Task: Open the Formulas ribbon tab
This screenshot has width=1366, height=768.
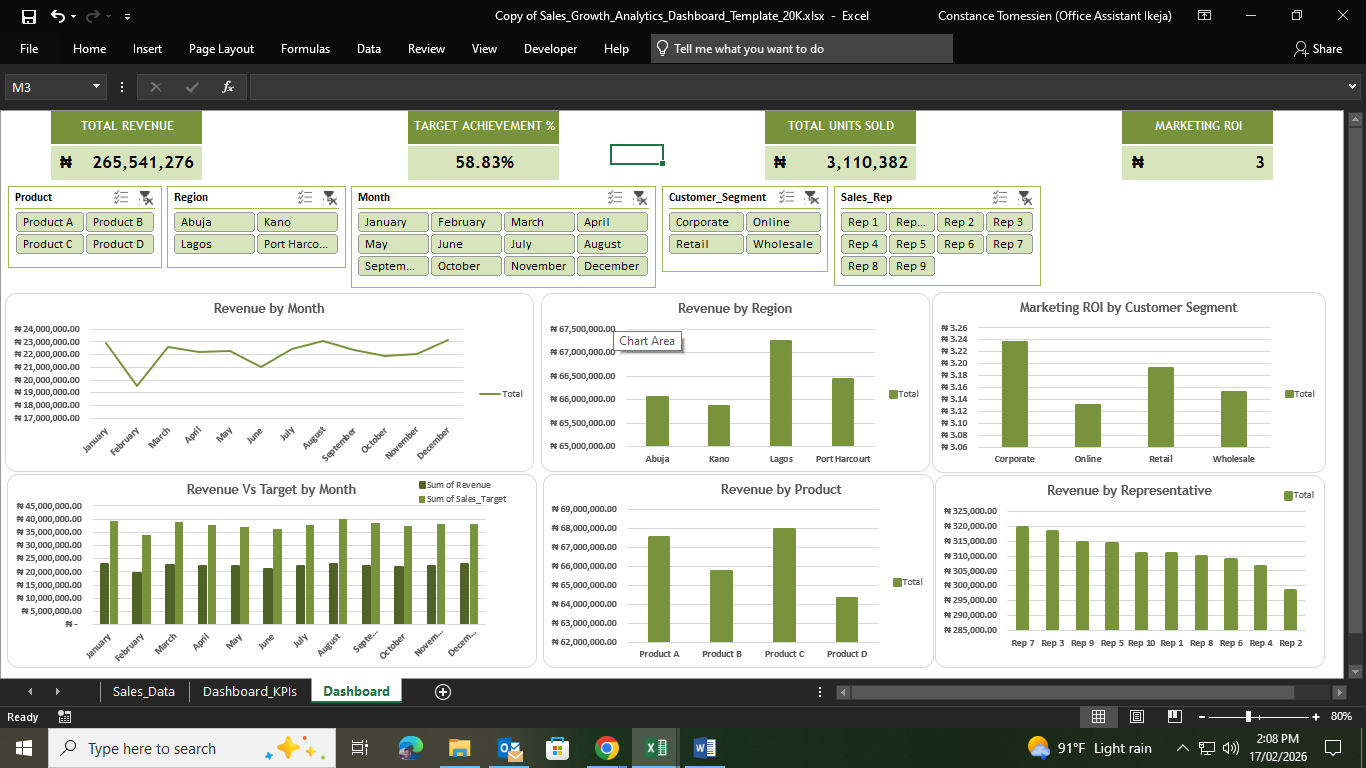Action: pyautogui.click(x=305, y=48)
